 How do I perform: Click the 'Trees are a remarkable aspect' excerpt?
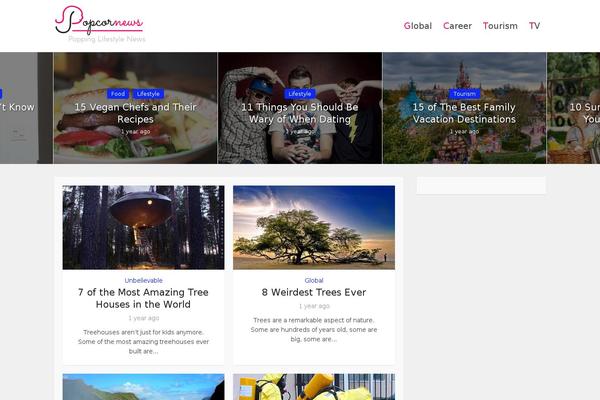pyautogui.click(x=314, y=330)
